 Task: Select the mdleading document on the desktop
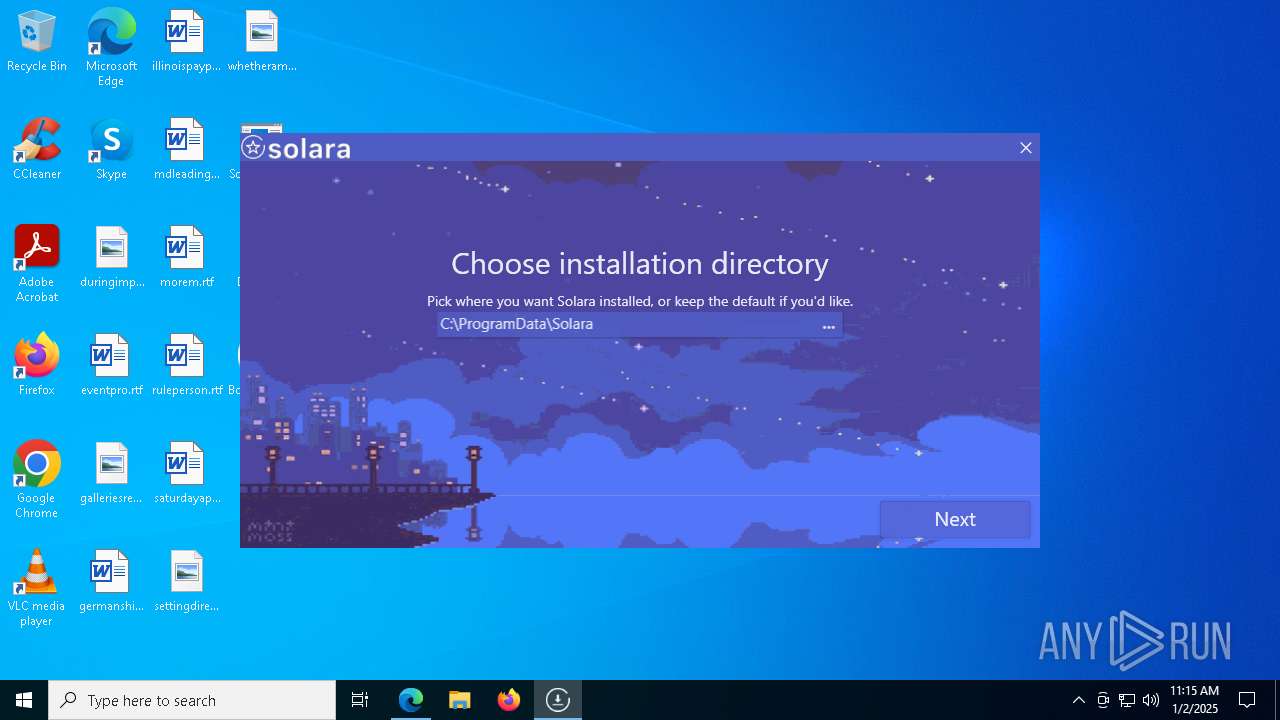(x=186, y=150)
